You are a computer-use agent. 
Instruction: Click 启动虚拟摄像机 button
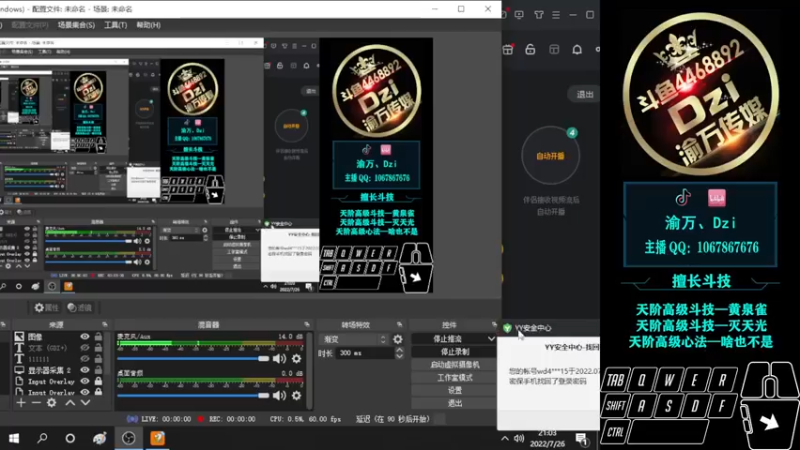454,365
